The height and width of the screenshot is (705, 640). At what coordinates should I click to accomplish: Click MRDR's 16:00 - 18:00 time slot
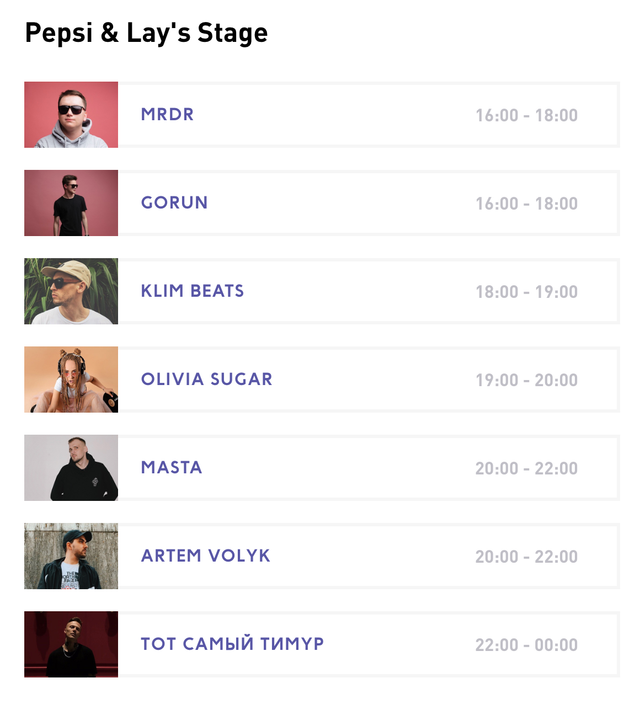pos(526,116)
